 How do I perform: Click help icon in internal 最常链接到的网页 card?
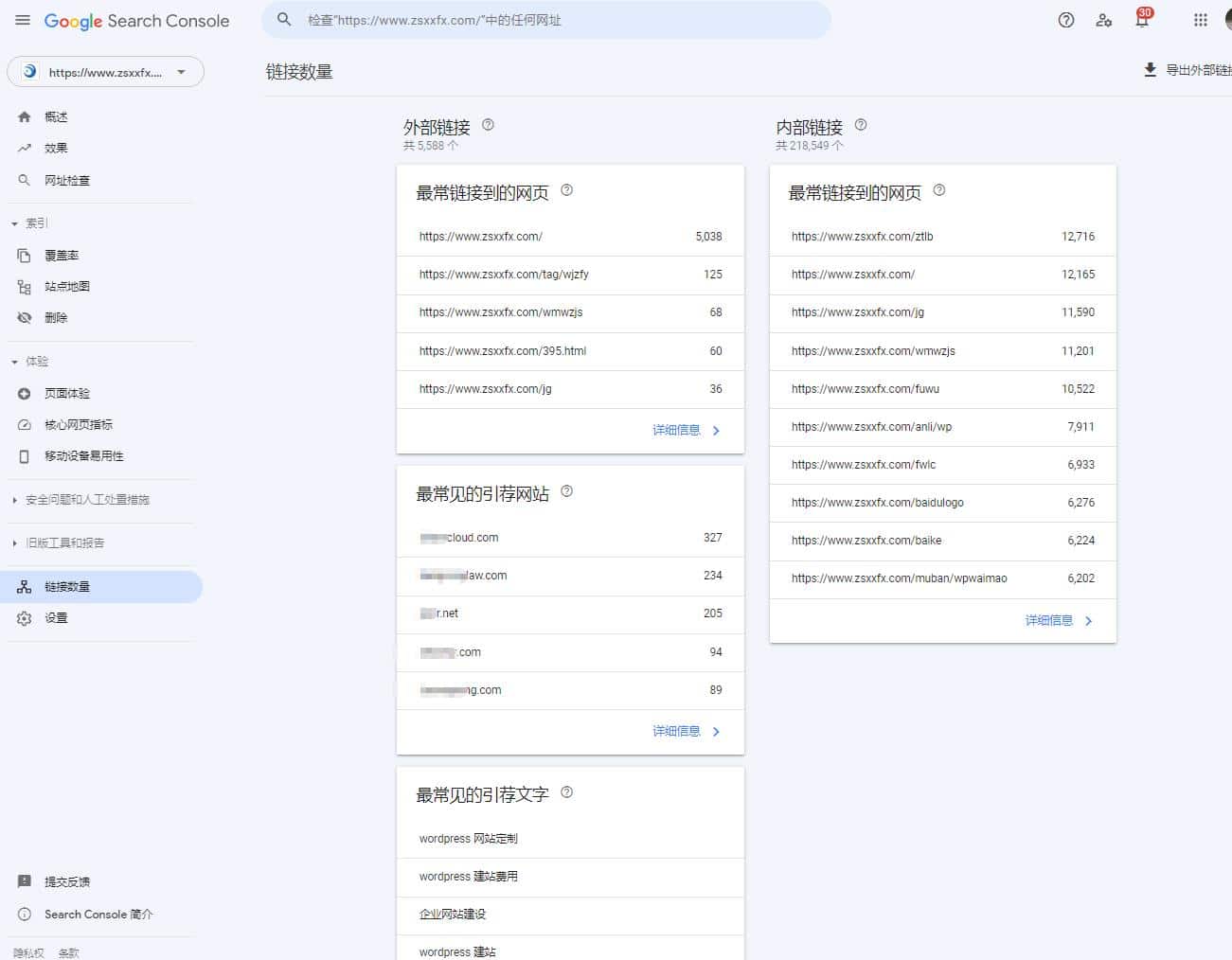point(939,190)
